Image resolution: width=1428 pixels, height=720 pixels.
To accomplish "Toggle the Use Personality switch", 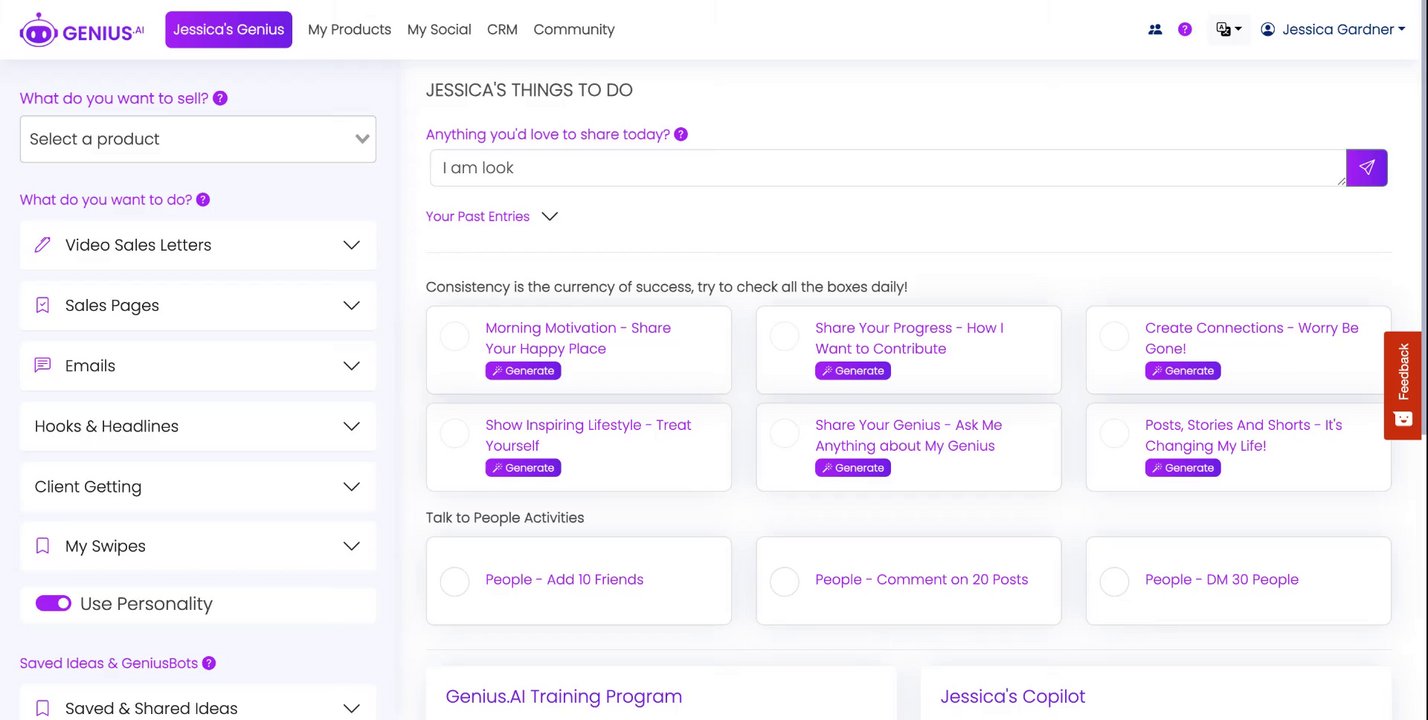I will (53, 604).
